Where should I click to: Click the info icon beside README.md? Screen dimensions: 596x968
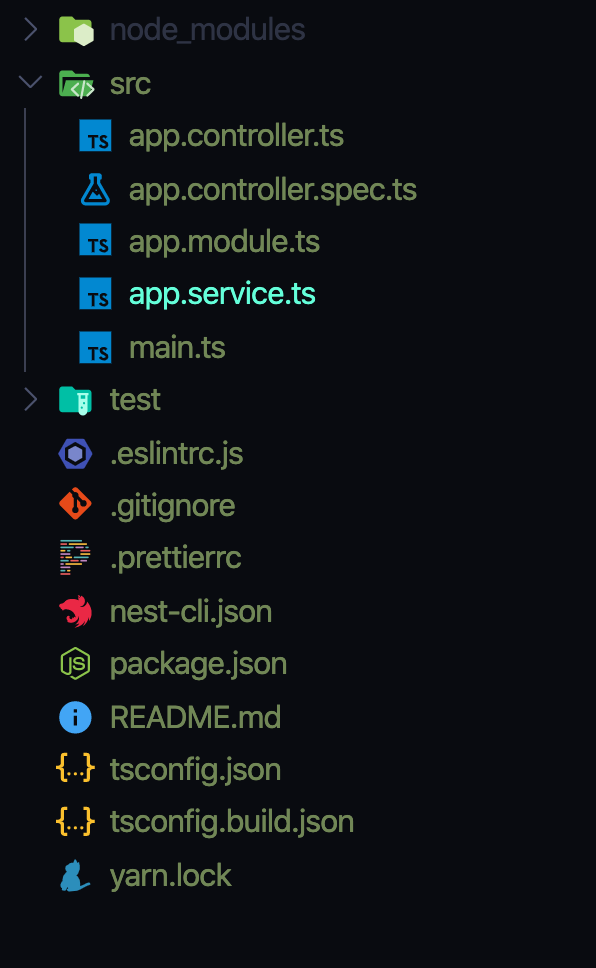click(74, 716)
